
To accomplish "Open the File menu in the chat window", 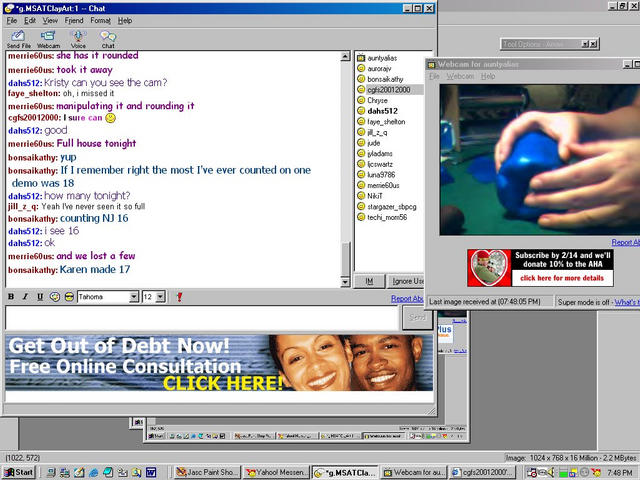I will [12, 20].
